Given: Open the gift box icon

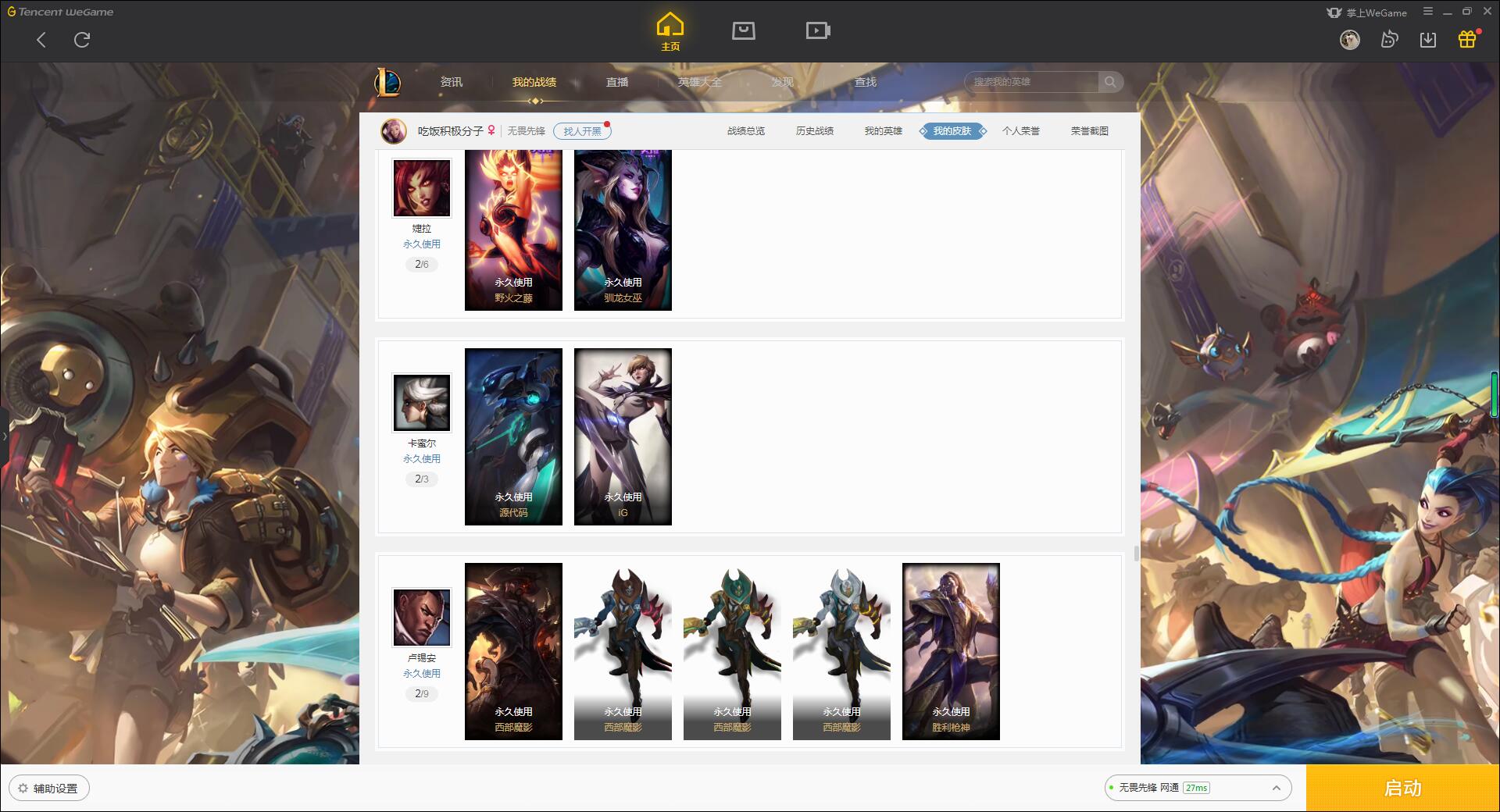Looking at the screenshot, I should [x=1467, y=39].
